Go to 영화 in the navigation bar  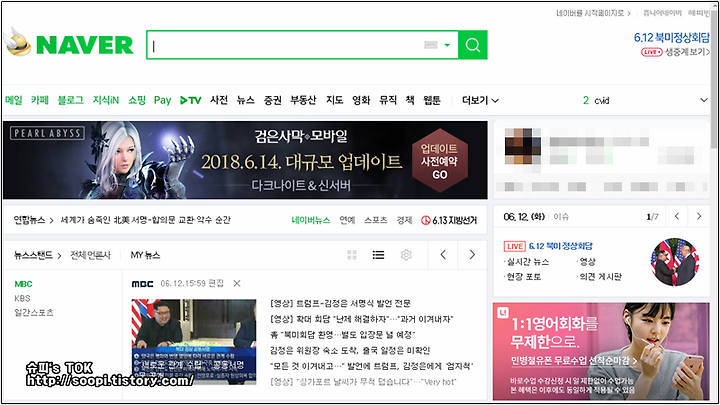pyautogui.click(x=361, y=100)
